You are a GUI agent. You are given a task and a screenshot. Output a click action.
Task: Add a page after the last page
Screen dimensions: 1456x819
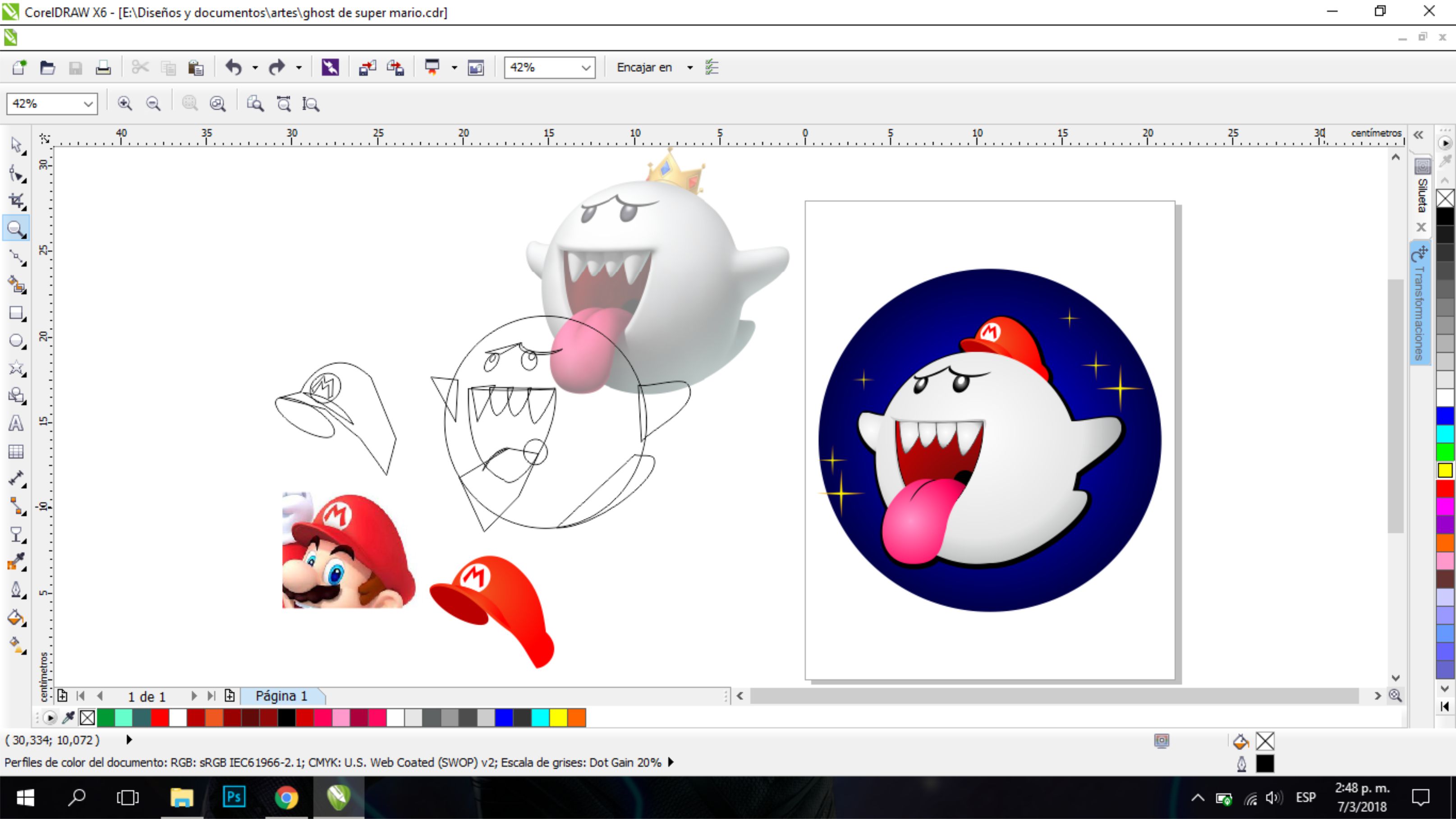click(x=230, y=696)
